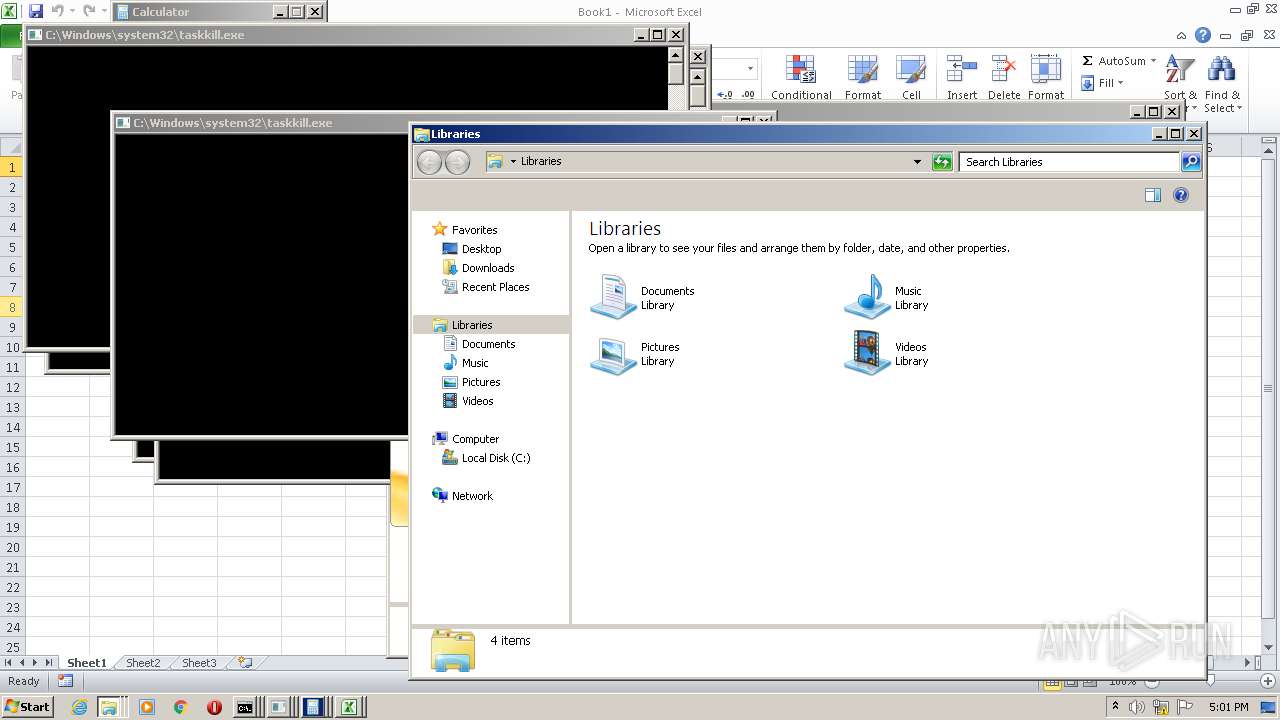
Task: Click Excel Decrease Decimal icon
Action: point(747,94)
